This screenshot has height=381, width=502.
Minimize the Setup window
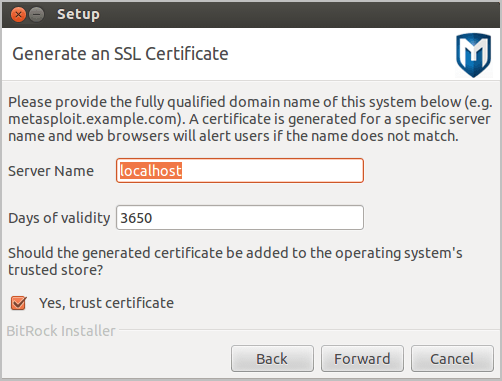[x=37, y=15]
